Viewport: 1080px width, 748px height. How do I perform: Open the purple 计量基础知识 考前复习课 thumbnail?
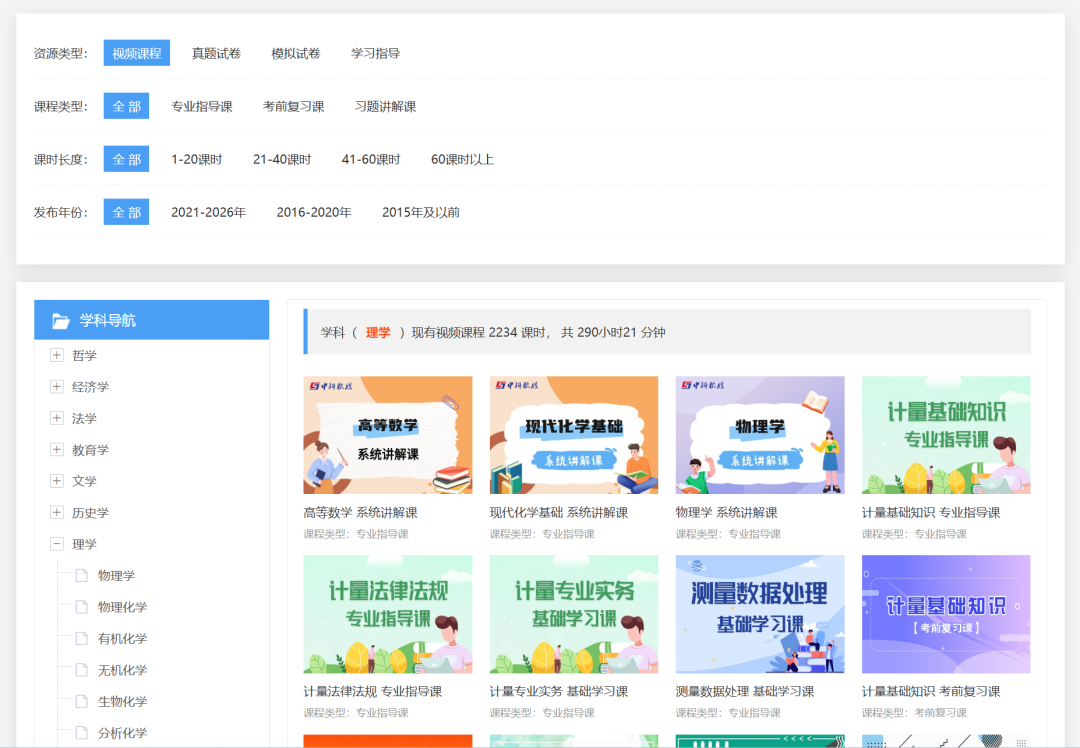(x=946, y=614)
